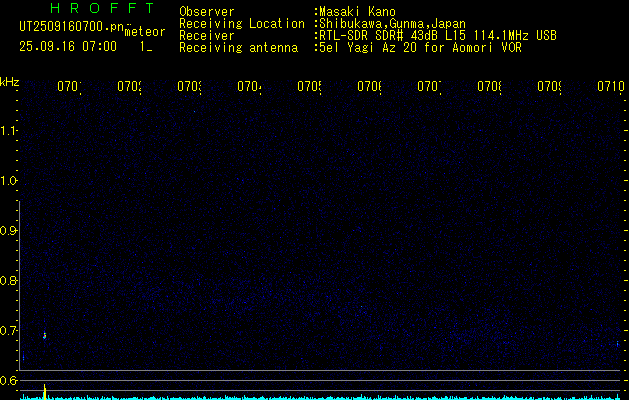Click the 'Receiving Location' label

242,23
